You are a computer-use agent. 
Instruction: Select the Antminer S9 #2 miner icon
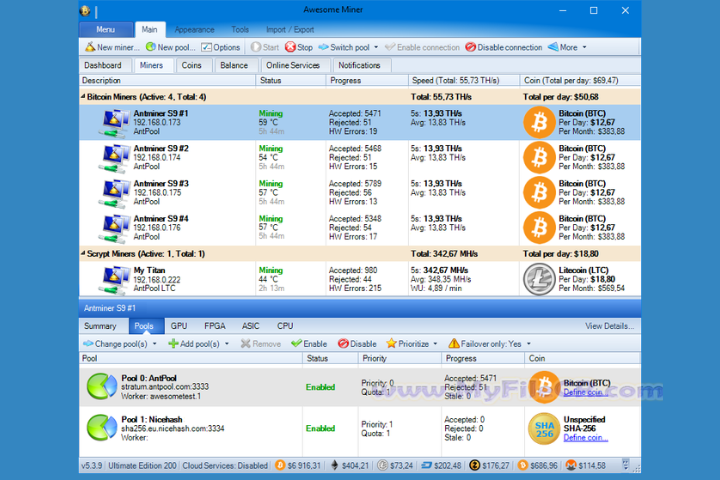[x=114, y=158]
